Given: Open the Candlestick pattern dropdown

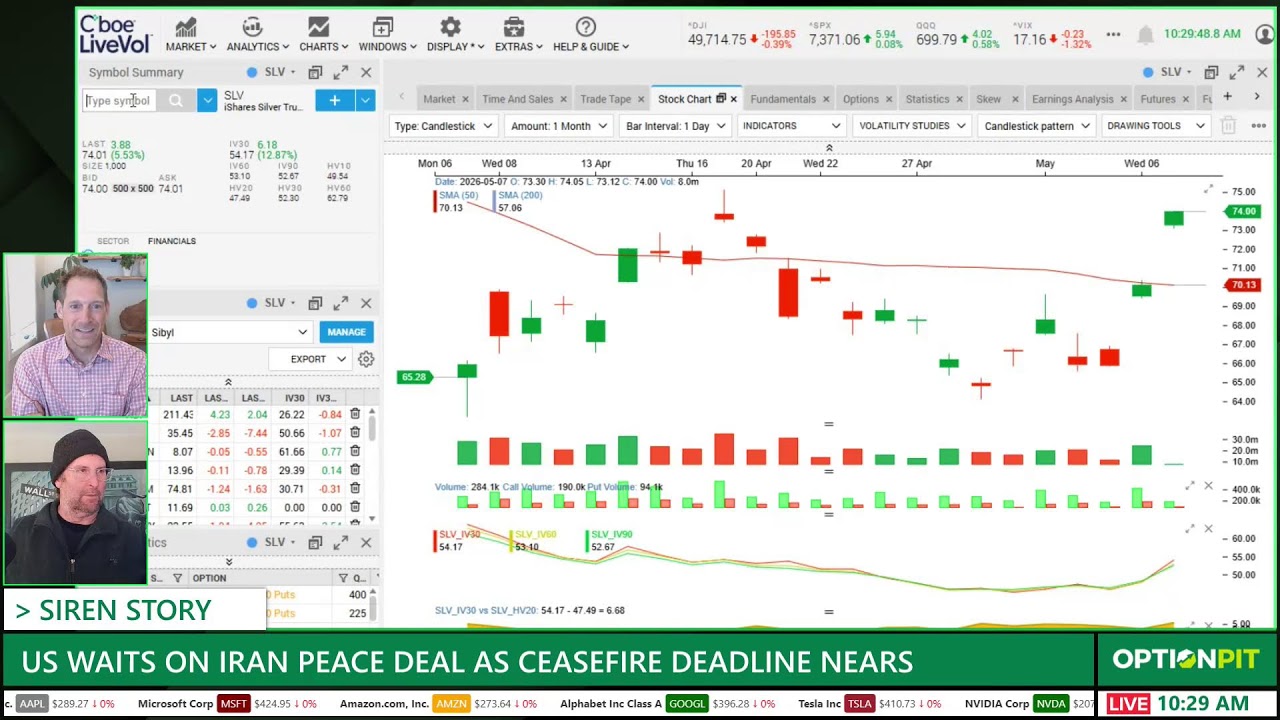Looking at the screenshot, I should click(1037, 126).
